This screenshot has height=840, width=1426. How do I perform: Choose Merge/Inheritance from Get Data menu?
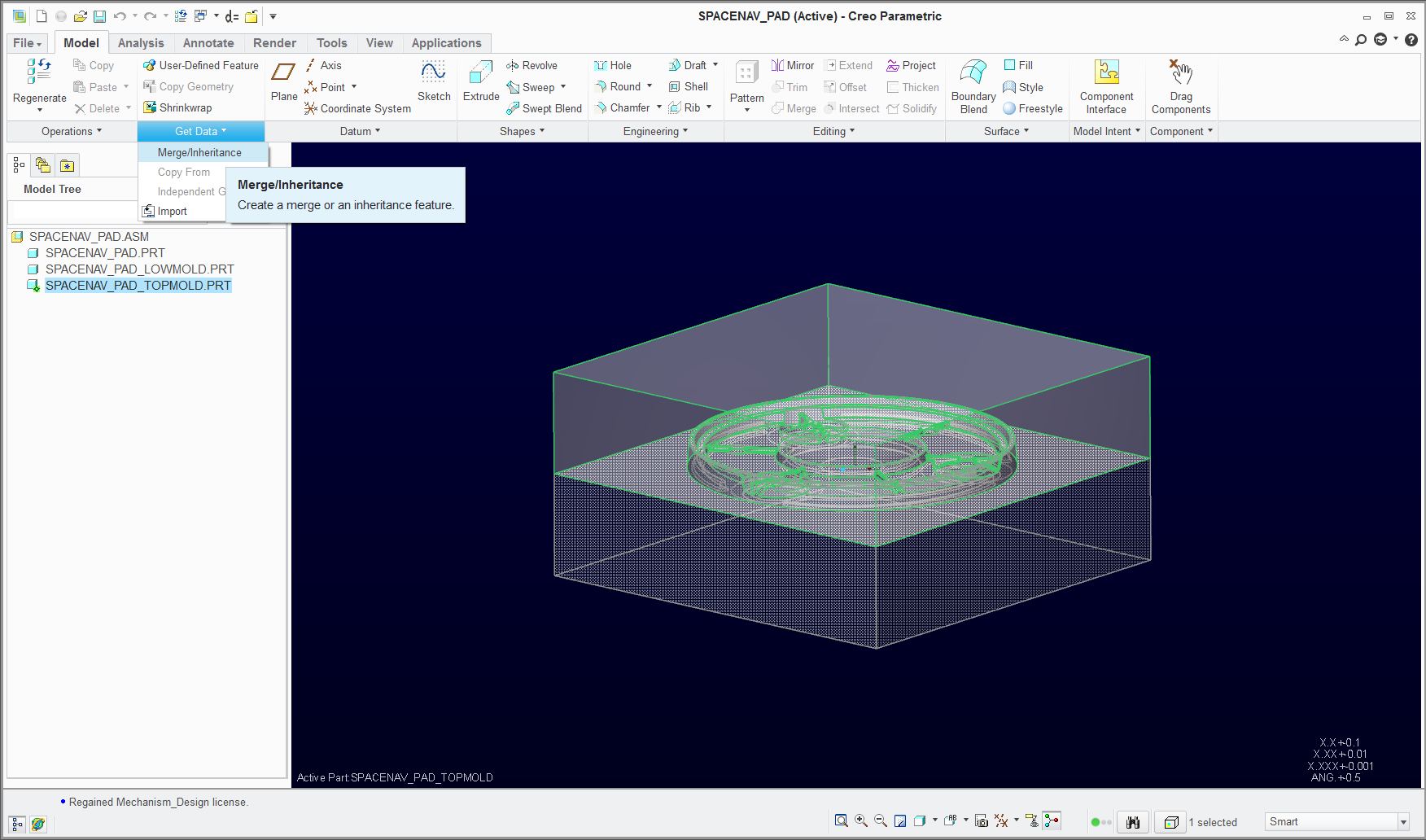pos(202,152)
